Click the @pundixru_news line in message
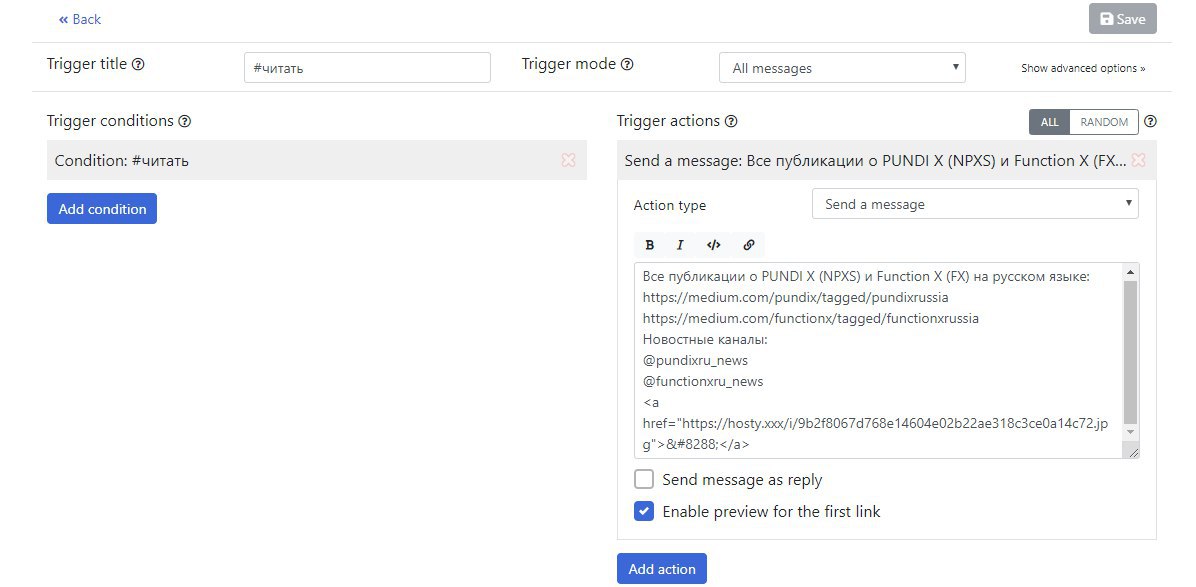 (x=695, y=361)
